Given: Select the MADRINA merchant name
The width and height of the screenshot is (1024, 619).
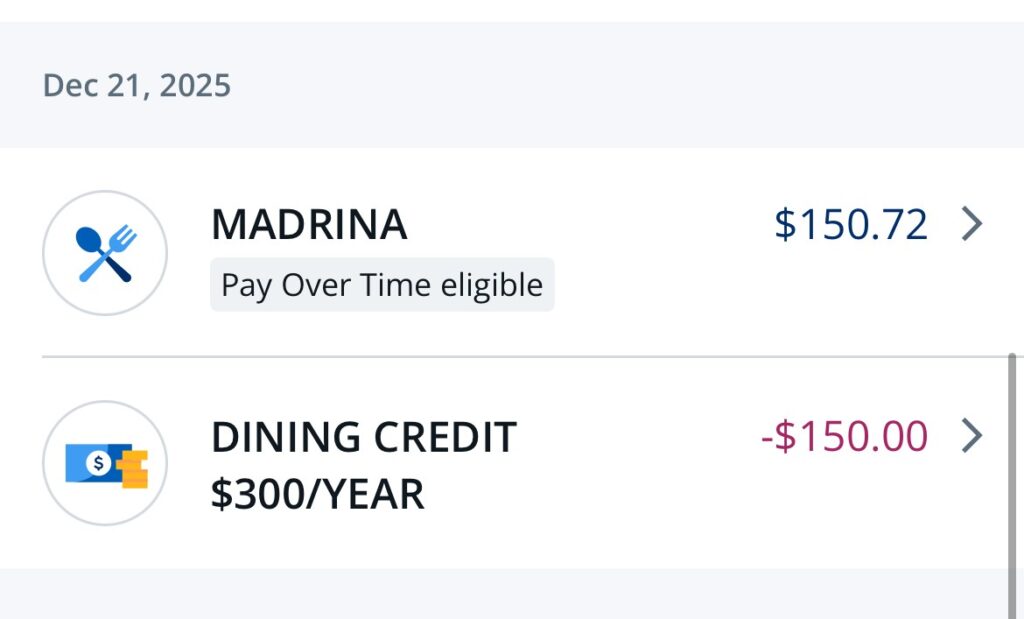Looking at the screenshot, I should click(309, 225).
